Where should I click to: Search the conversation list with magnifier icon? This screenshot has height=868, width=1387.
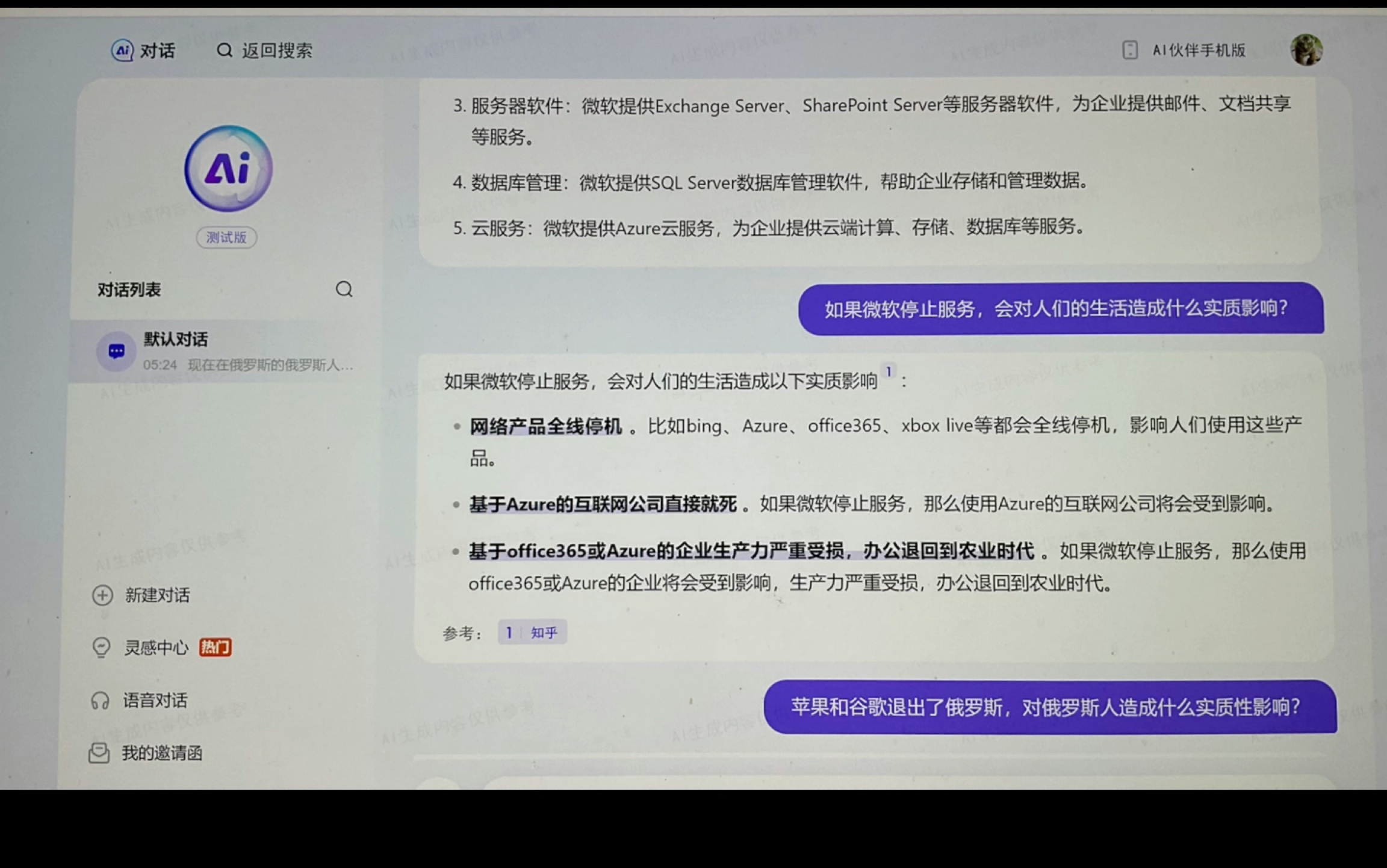[344, 289]
